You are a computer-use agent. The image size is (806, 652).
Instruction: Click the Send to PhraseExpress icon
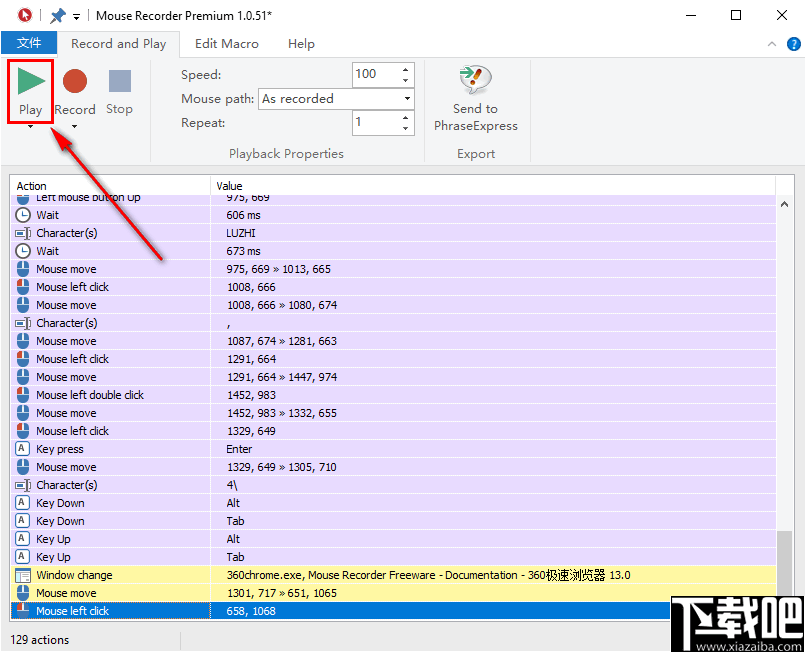click(475, 79)
